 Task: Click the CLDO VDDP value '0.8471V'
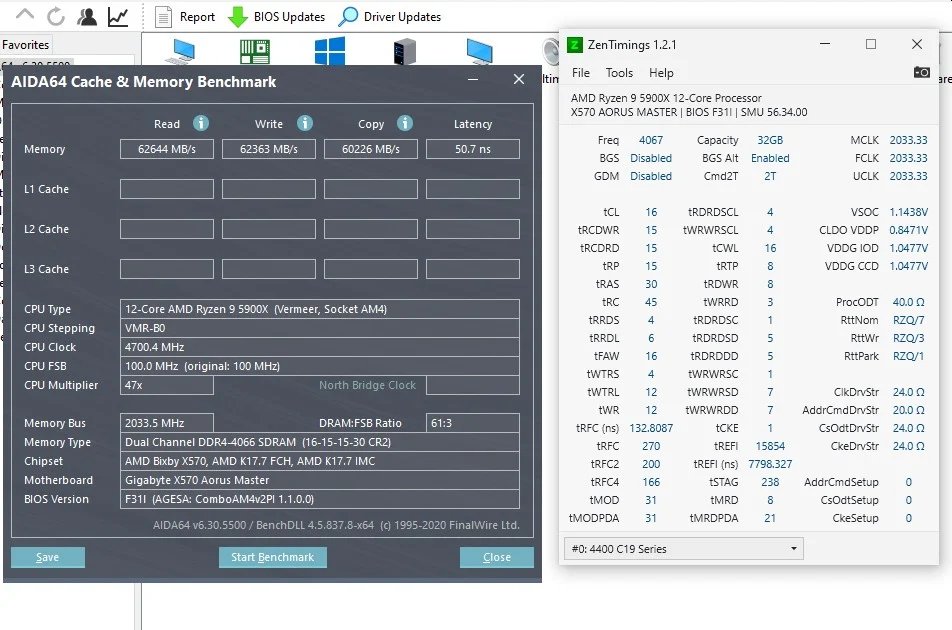[908, 230]
